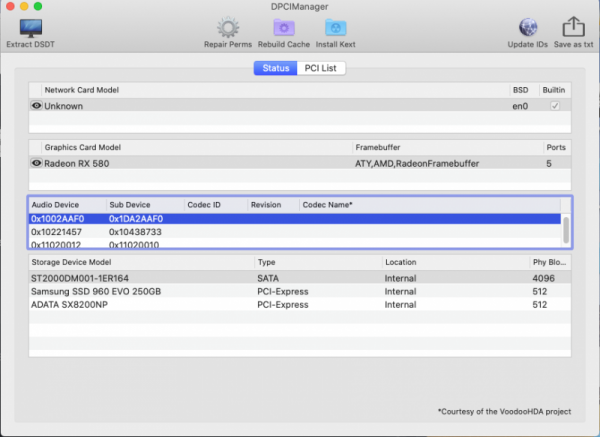Click Audio Device column header
This screenshot has height=437, width=600.
(x=55, y=205)
